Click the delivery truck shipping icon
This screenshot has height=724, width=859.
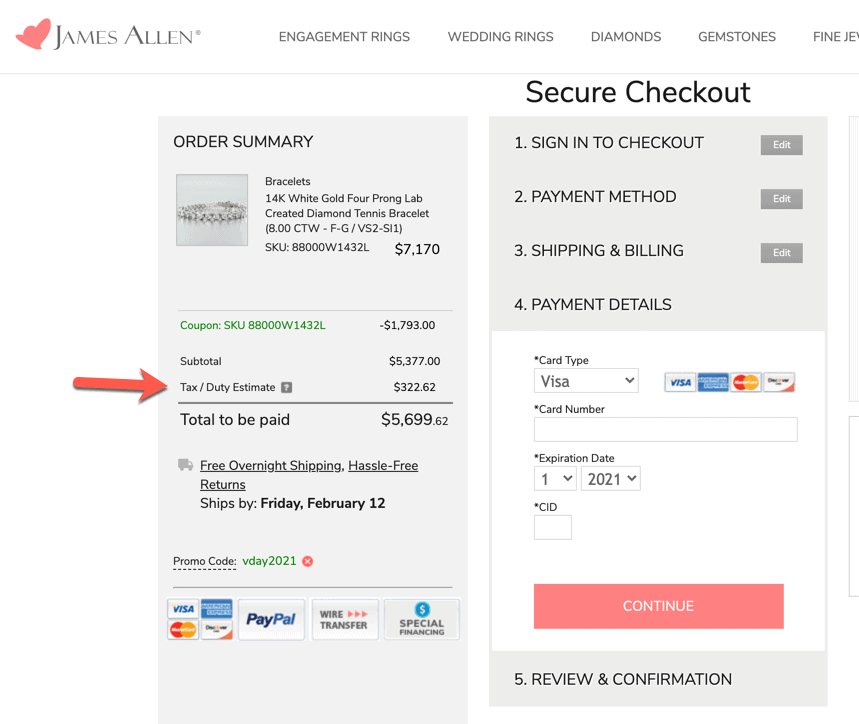pyautogui.click(x=185, y=465)
